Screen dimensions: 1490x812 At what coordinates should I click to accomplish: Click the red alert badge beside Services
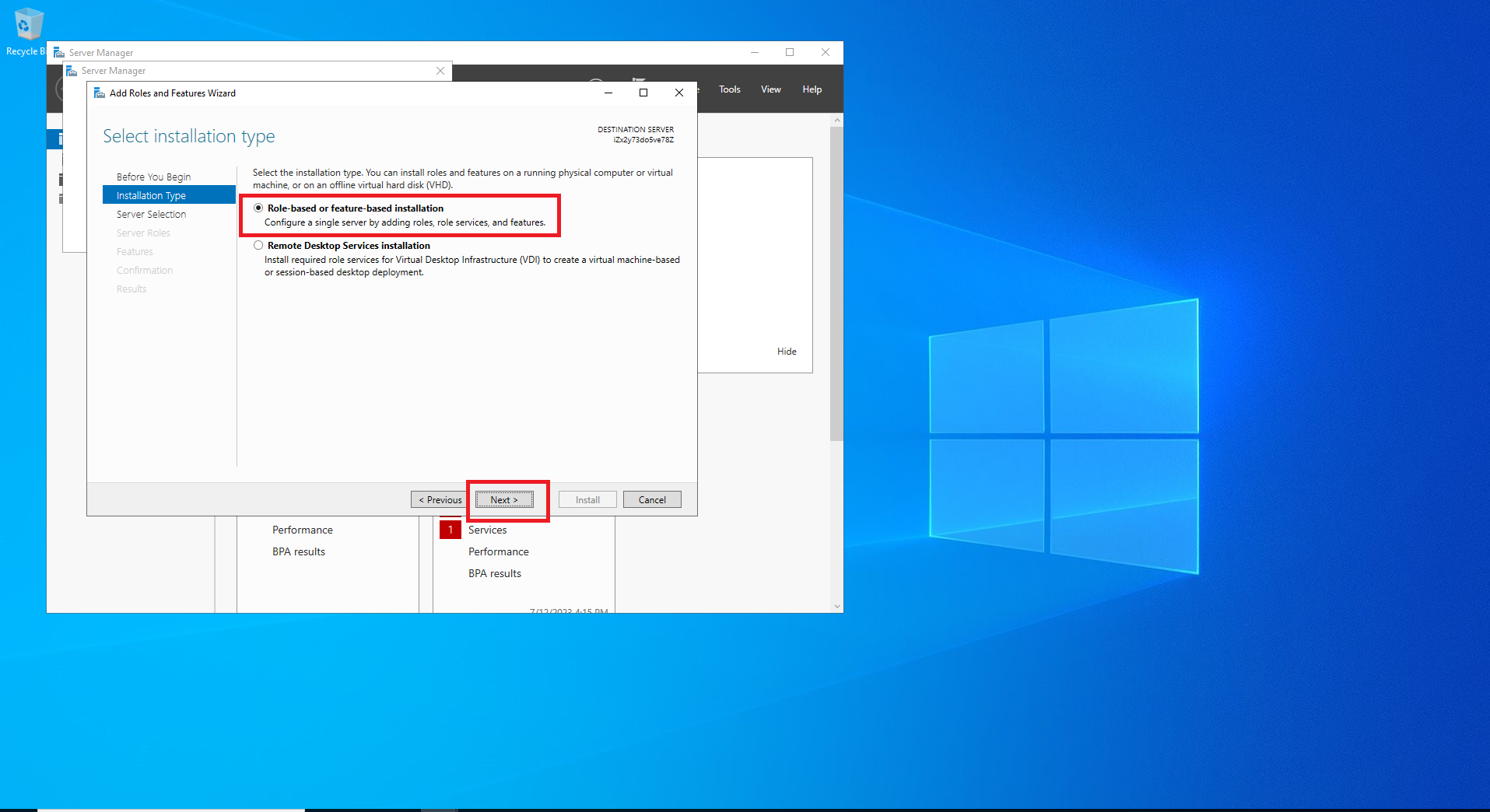[451, 530]
